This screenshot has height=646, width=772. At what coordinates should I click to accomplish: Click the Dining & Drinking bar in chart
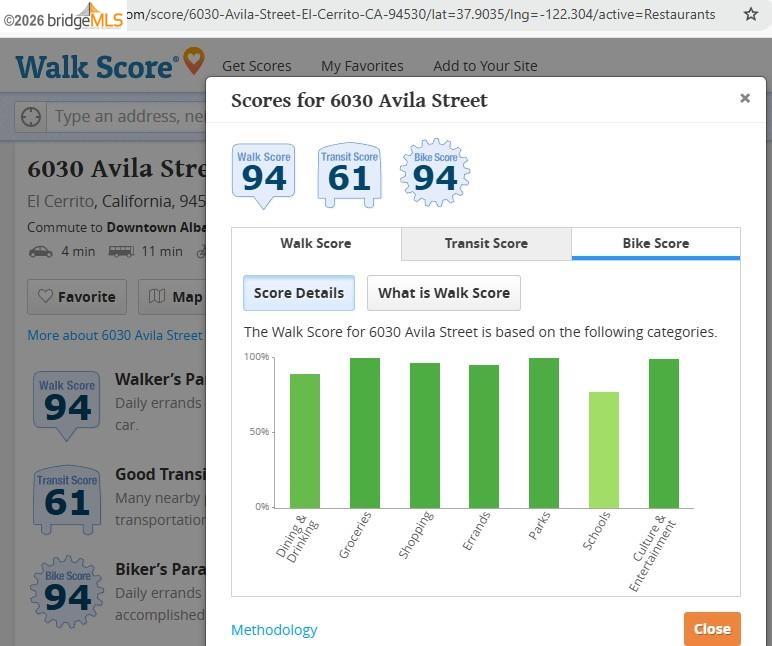coord(305,441)
